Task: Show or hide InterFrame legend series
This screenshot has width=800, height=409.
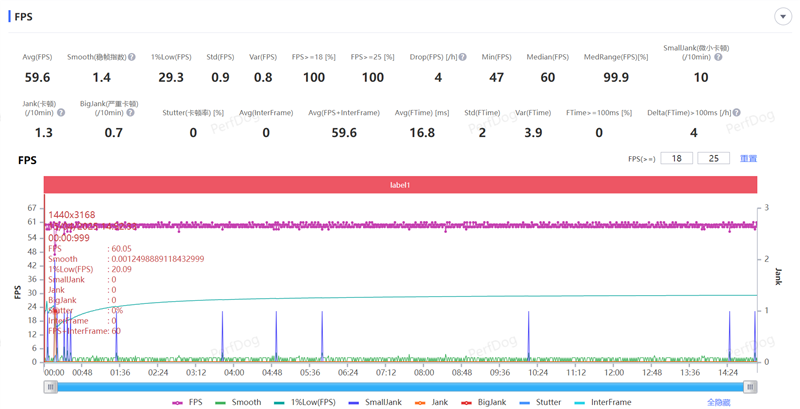Action: coord(603,402)
